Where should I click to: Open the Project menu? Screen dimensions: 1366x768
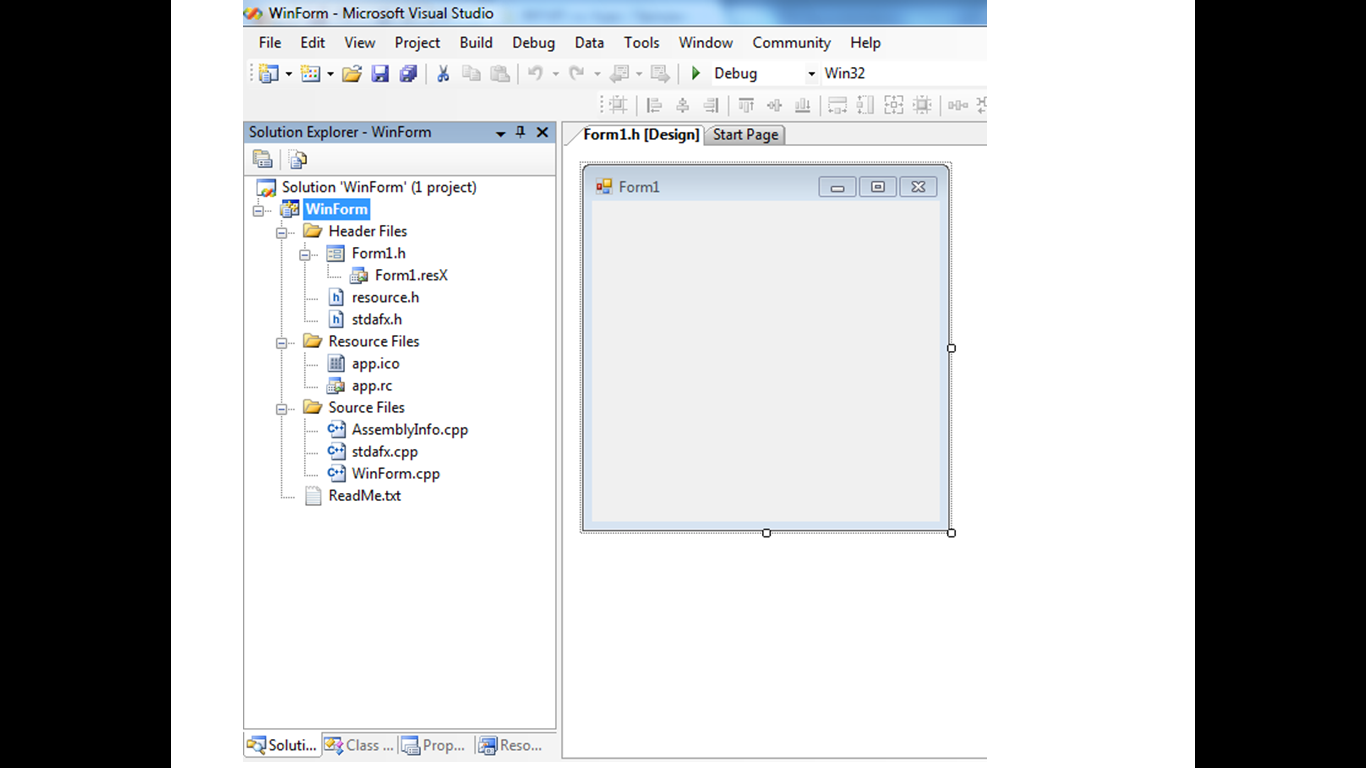click(x=417, y=43)
